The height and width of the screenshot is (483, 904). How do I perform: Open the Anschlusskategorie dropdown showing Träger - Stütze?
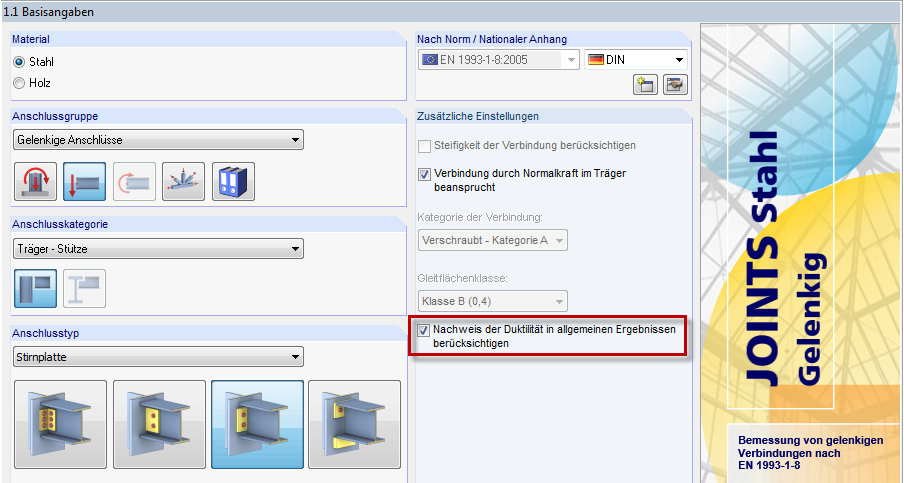[158, 249]
